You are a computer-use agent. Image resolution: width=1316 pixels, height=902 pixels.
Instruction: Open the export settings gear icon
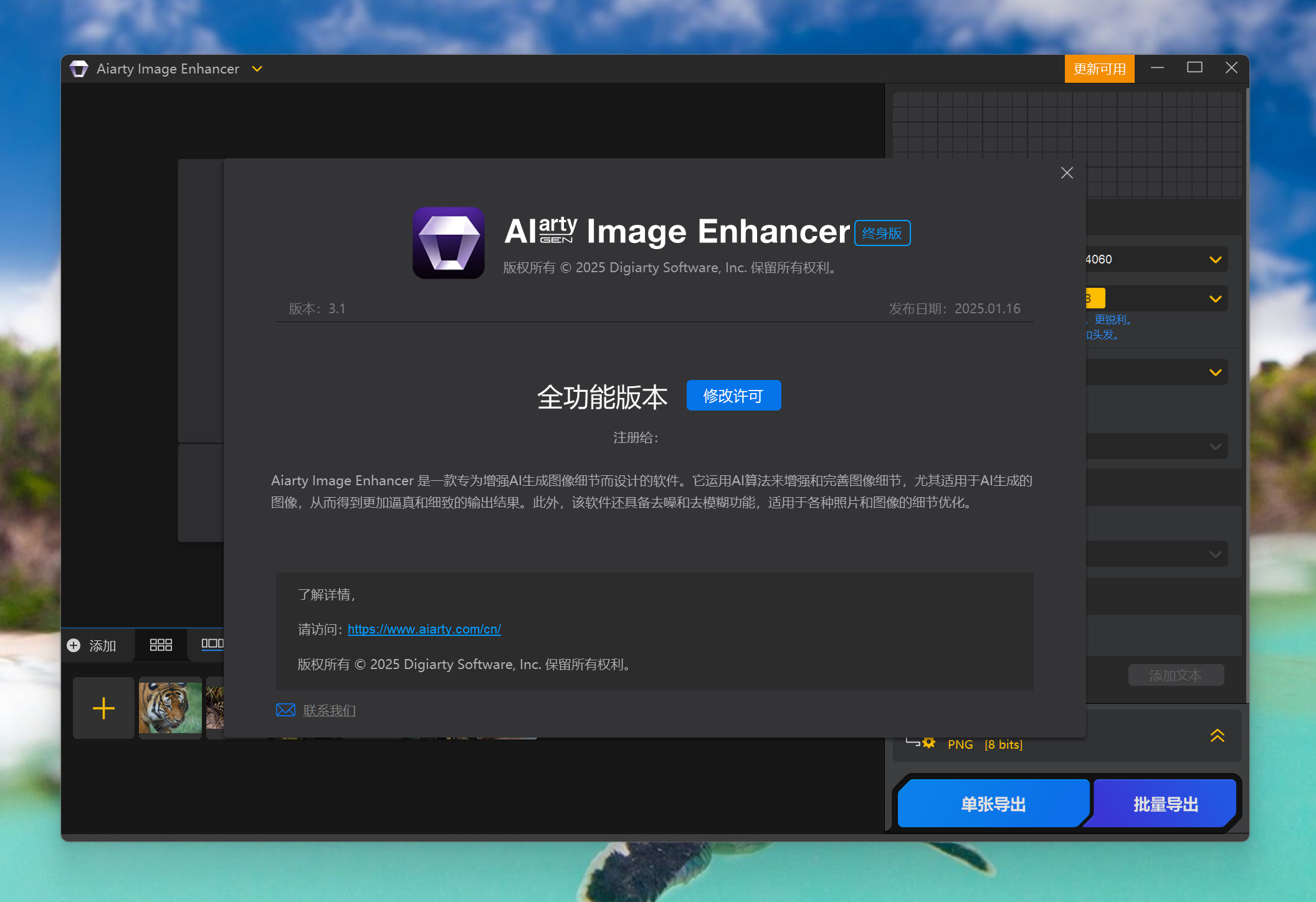pyautogui.click(x=928, y=743)
